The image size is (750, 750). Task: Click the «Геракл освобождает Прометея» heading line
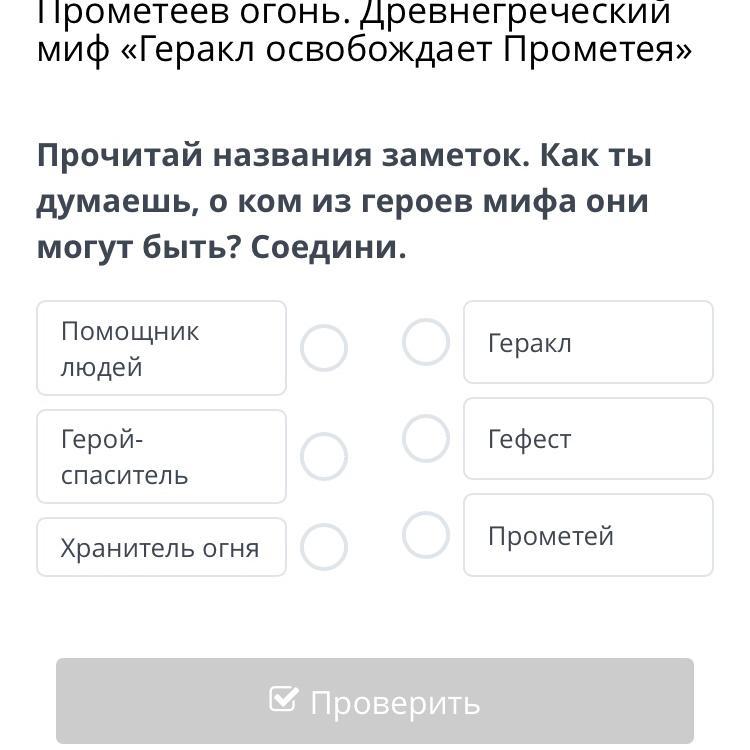coord(364,49)
